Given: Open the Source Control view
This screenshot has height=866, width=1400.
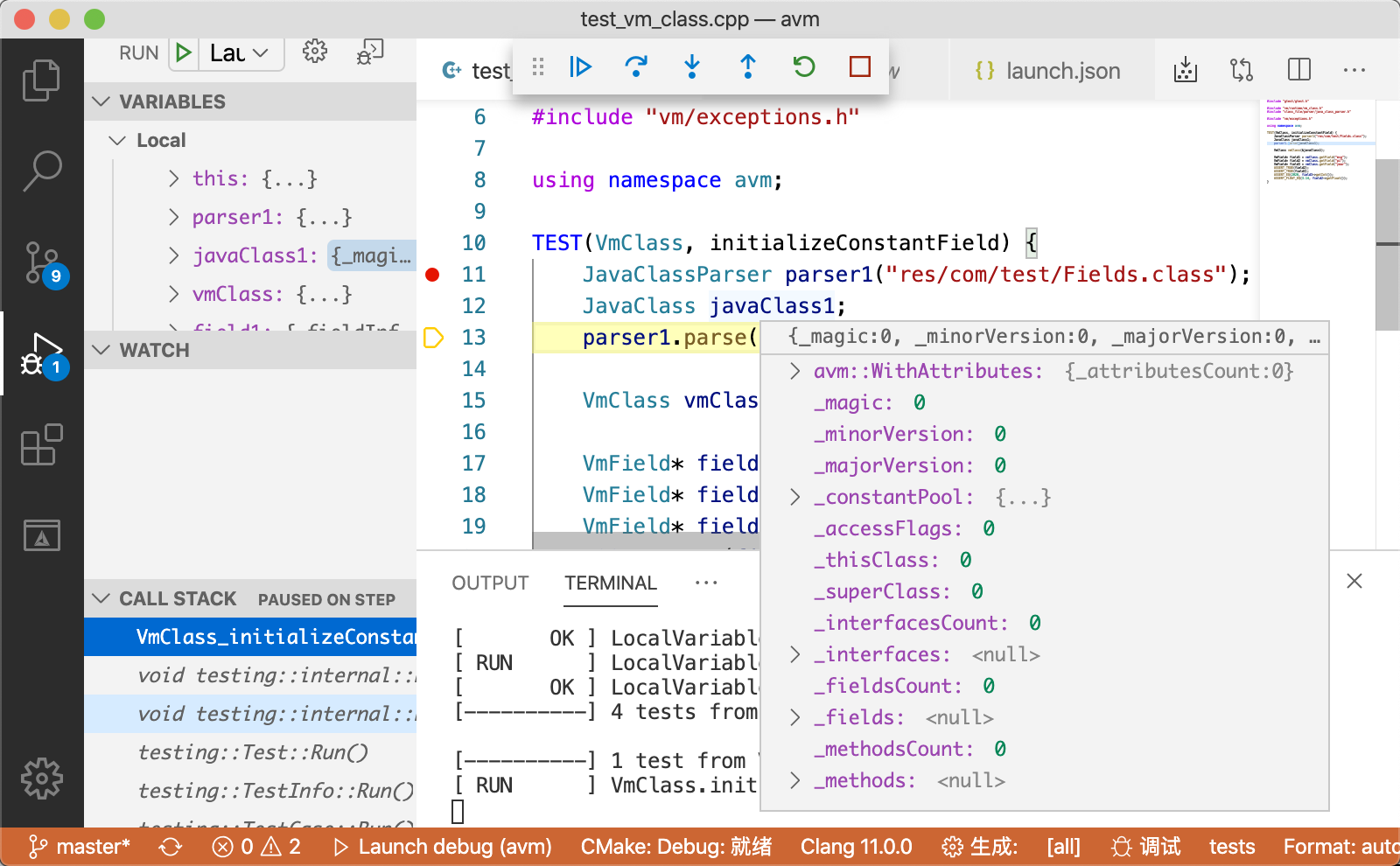Looking at the screenshot, I should point(42,262).
